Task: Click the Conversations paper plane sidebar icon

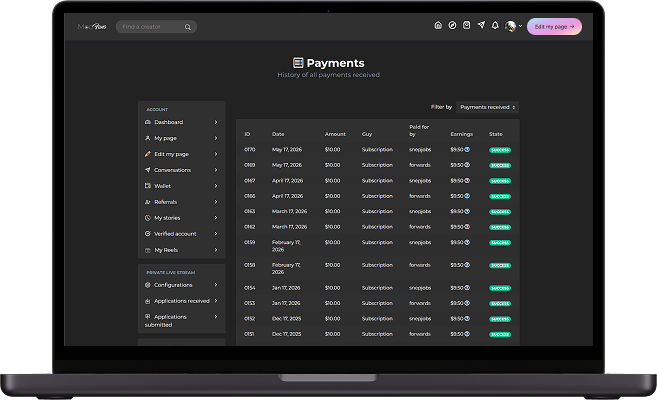Action: point(147,170)
